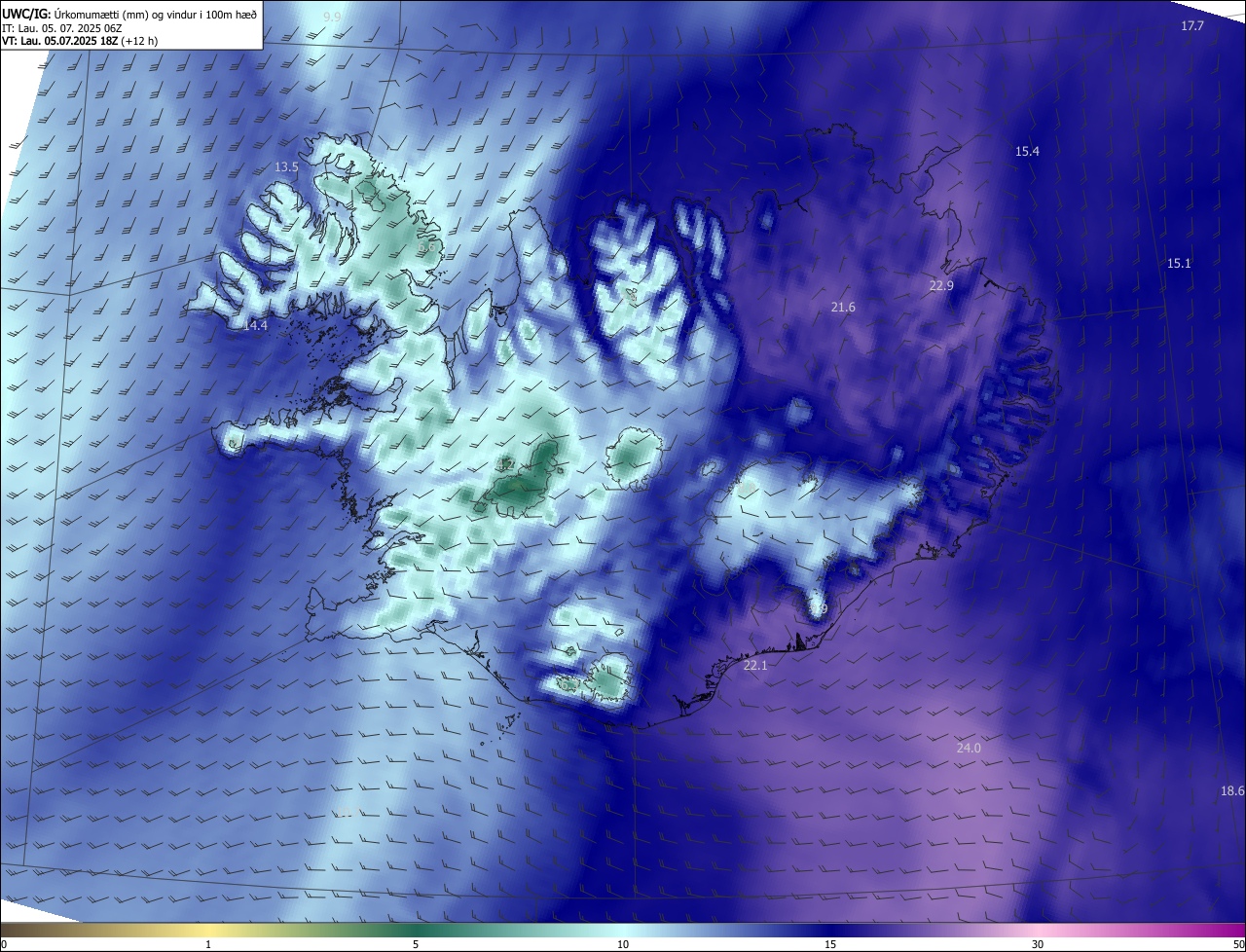Click the 13.5 value label near the Westfjords
The height and width of the screenshot is (952, 1246).
pos(286,167)
